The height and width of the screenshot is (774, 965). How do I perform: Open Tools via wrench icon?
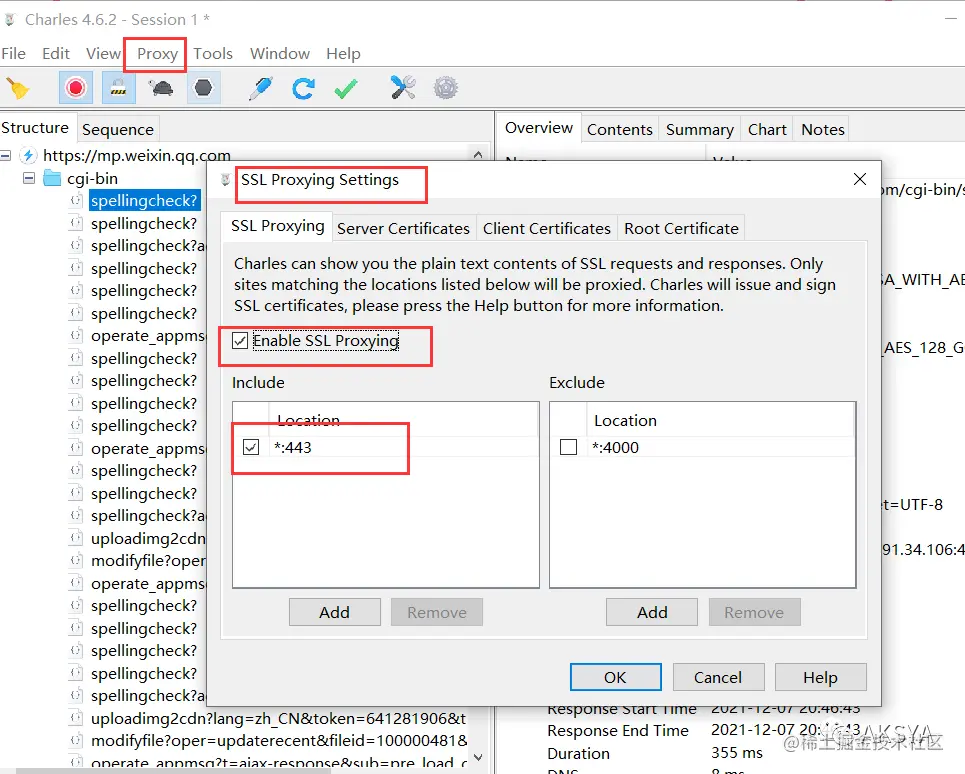(403, 87)
